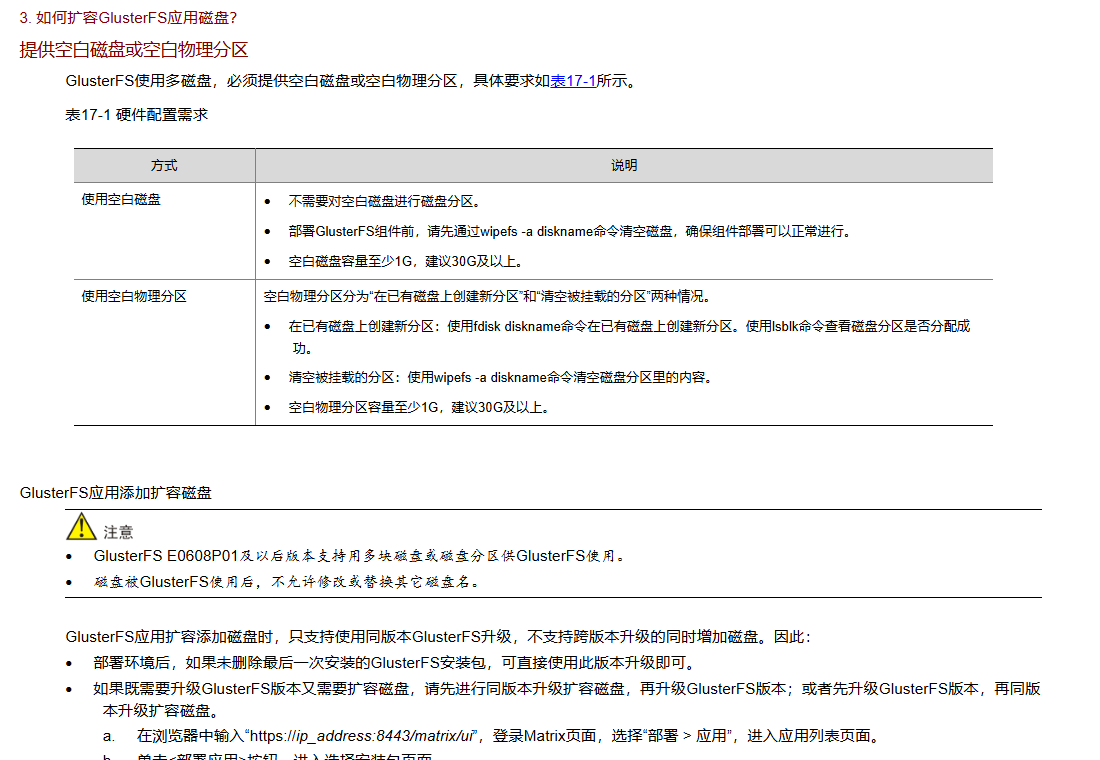
Task: Click the heading "GlusterFS应用添加扩容磁盘"
Action: [x=116, y=493]
